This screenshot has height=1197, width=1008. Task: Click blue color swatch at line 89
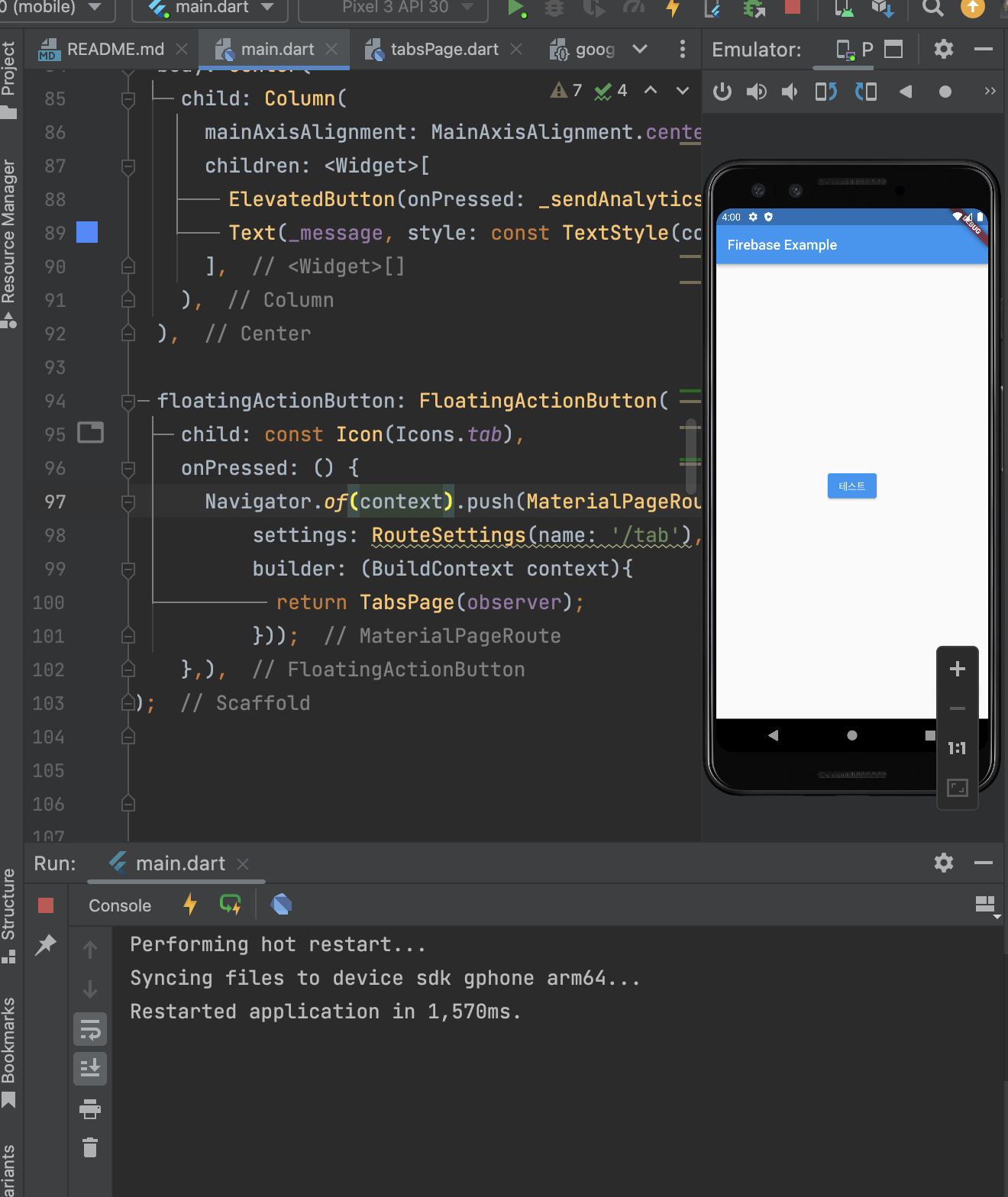pos(87,232)
